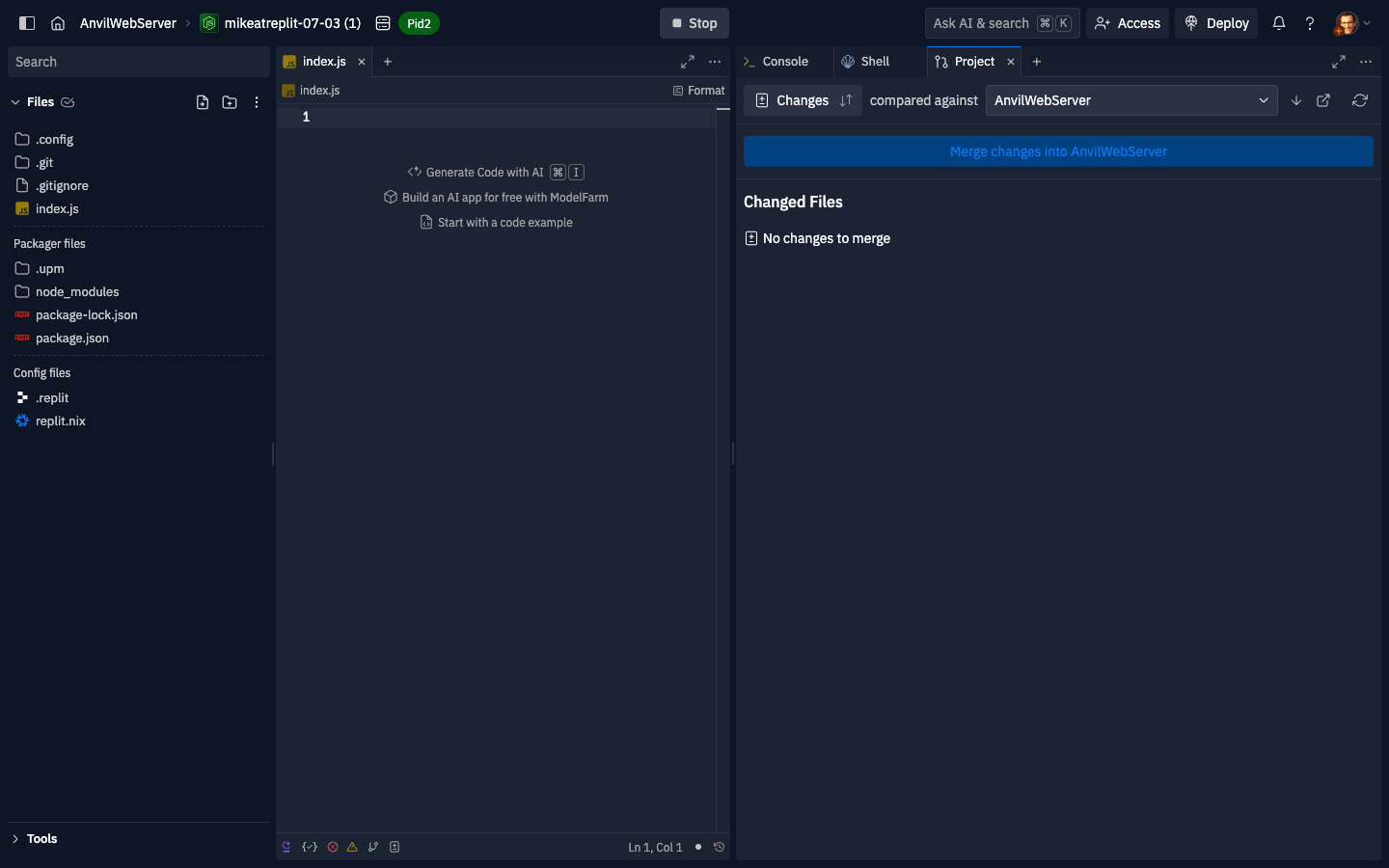Build an AI app with ModelFarm
Viewport: 1389px width, 868px height.
496,198
